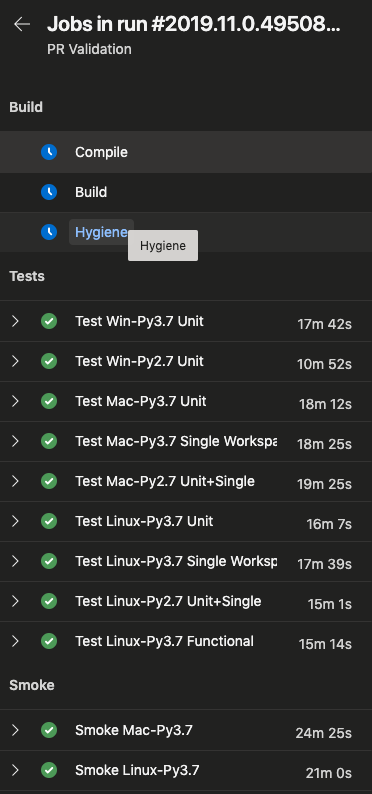The width and height of the screenshot is (372, 794).
Task: Click the 21m 0s duration
Action: 328,773
